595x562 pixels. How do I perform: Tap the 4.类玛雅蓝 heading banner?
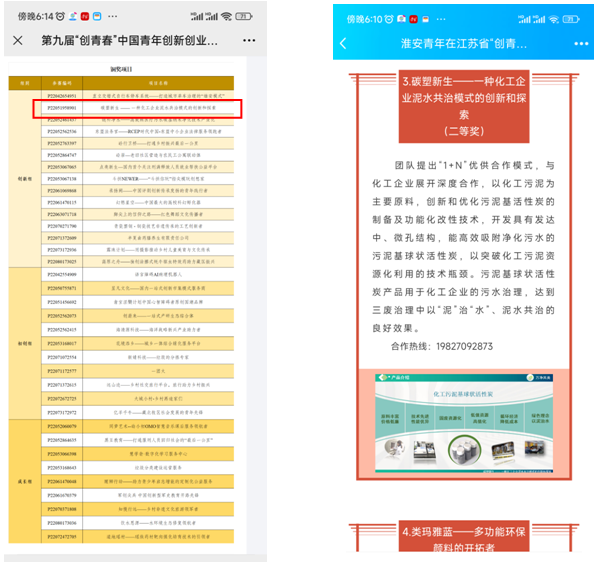464,536
